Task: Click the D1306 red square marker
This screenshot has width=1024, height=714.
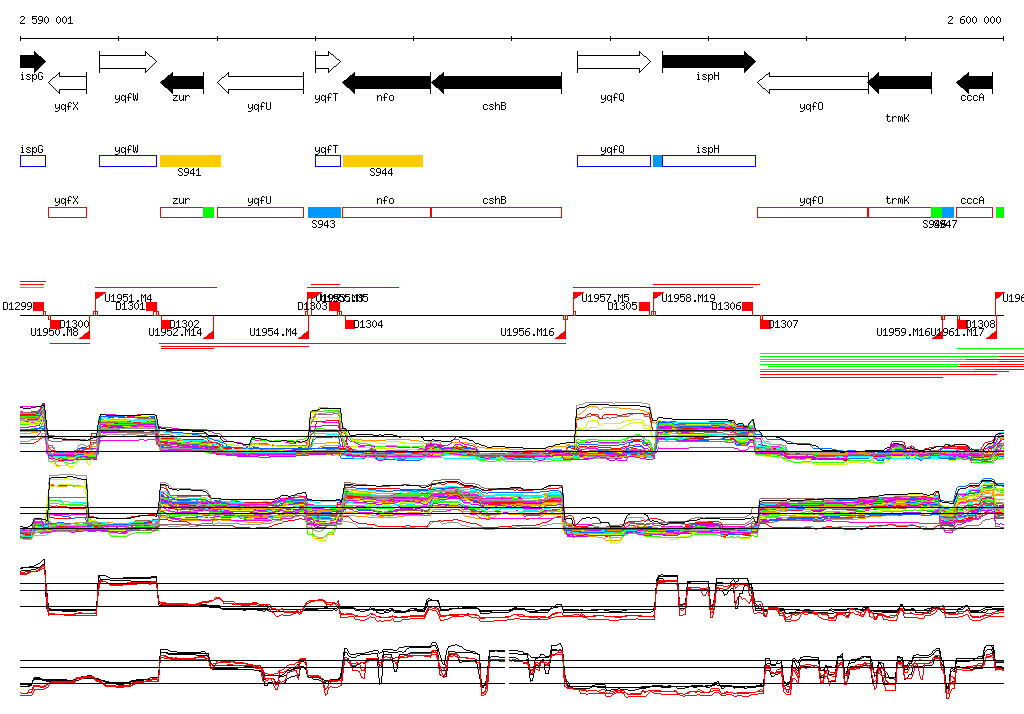Action: click(748, 306)
